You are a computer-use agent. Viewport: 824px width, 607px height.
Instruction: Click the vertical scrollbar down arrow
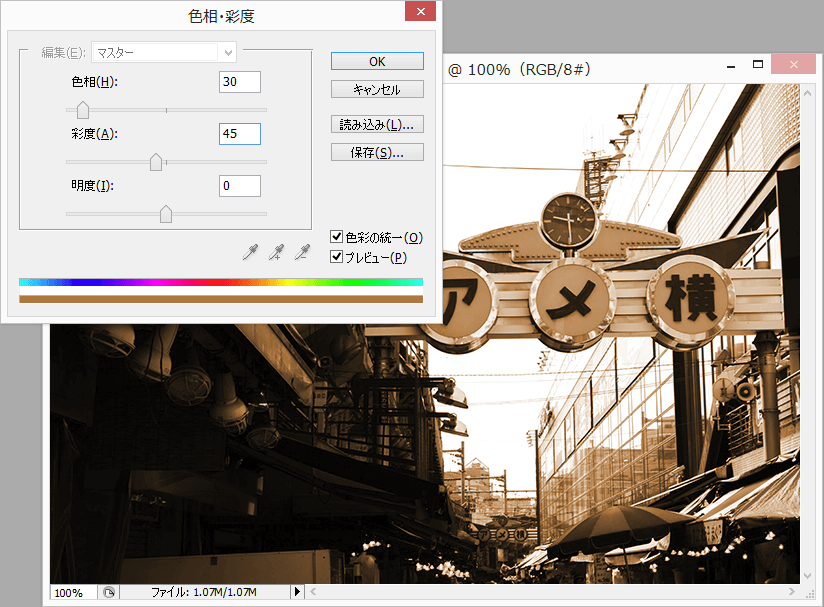pyautogui.click(x=808, y=577)
